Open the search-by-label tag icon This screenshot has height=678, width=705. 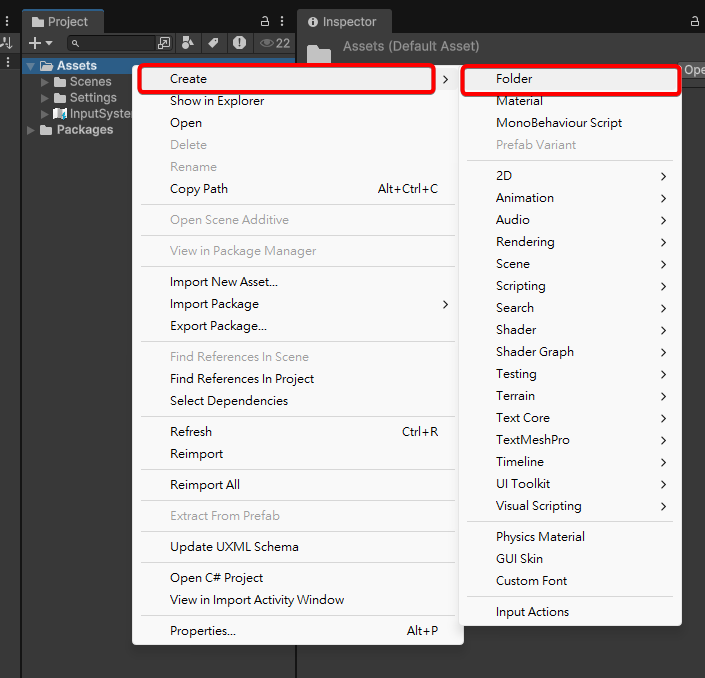[x=213, y=43]
